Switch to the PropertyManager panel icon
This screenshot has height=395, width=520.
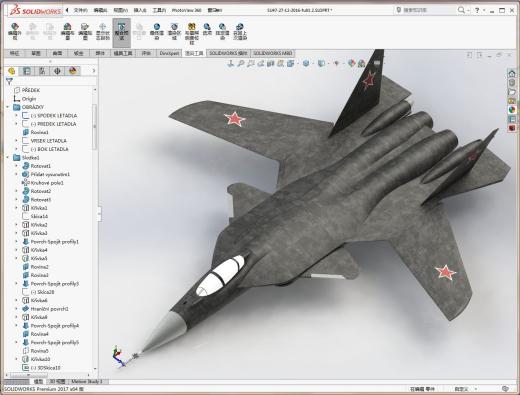point(27,71)
